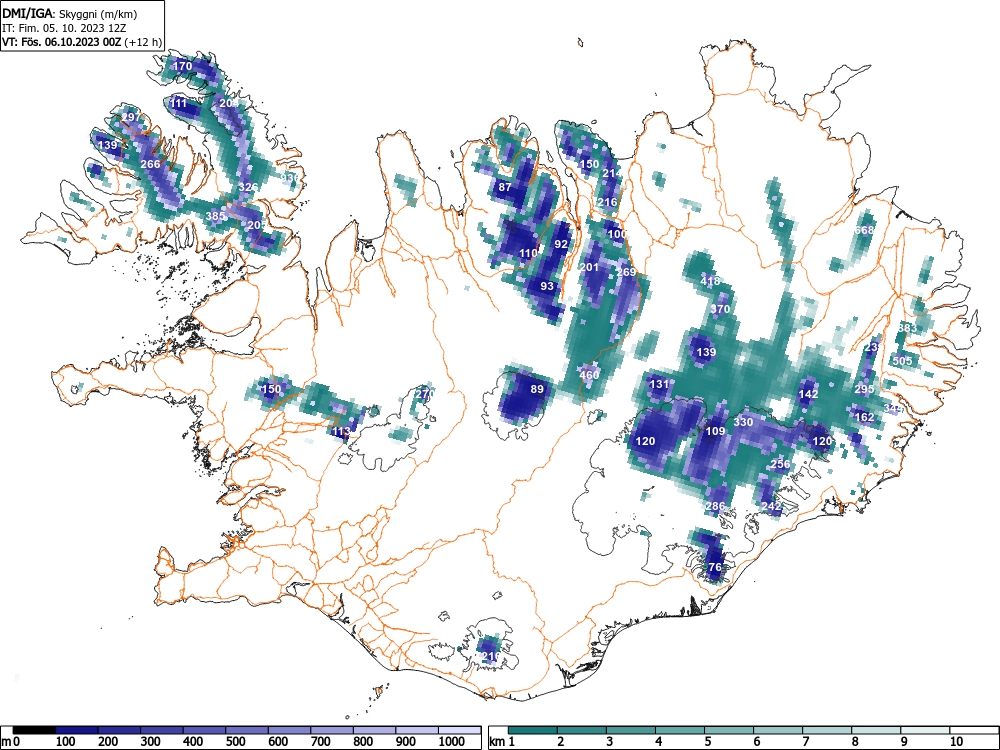Select the map value label 214
The width and height of the screenshot is (1000, 750).
[612, 173]
